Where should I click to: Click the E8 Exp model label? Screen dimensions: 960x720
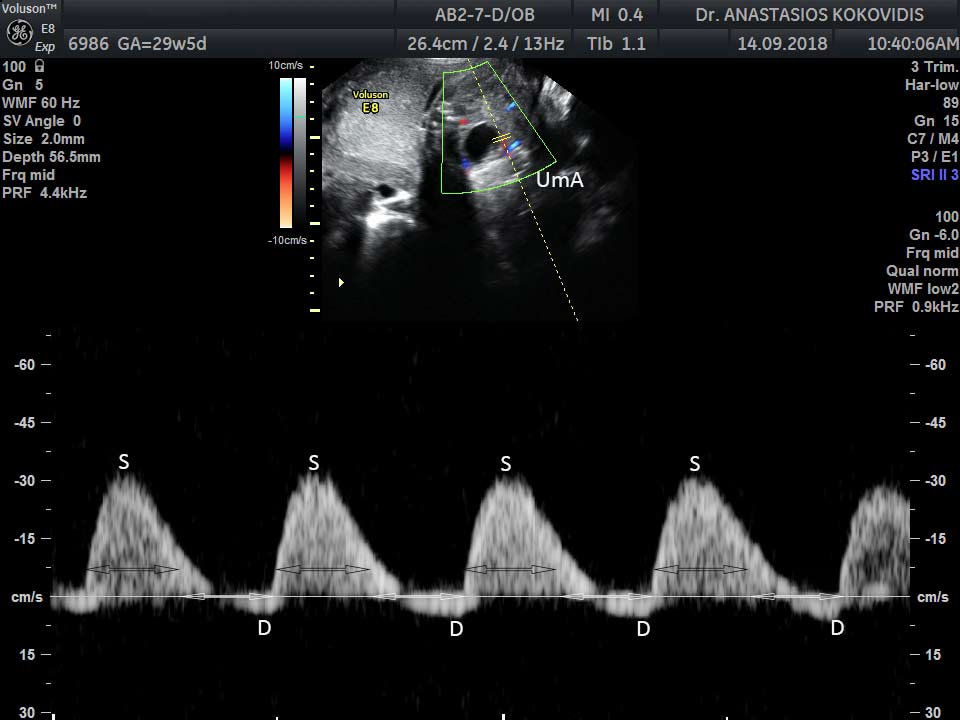(46, 37)
